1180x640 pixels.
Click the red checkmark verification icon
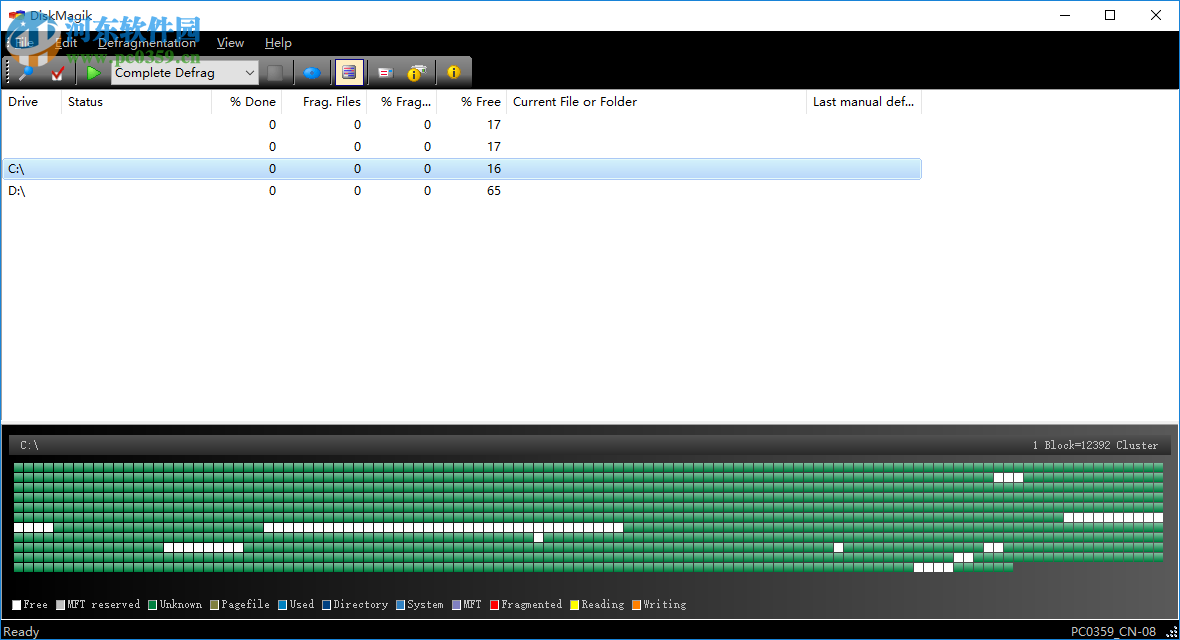[57, 72]
